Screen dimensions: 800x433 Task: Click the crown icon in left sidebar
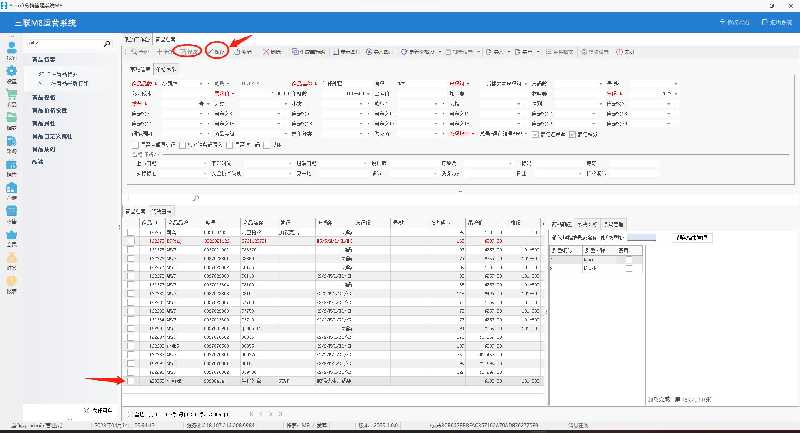tap(12, 234)
